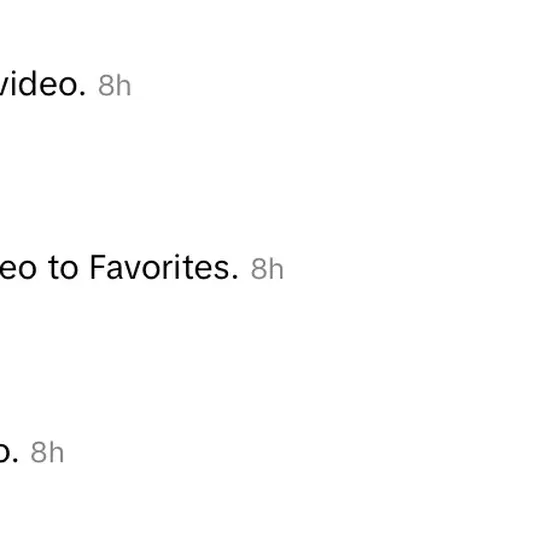Viewport: 560px width, 560px height.
Task: Click the 8h timestamp beside "video."
Action: coord(115,86)
